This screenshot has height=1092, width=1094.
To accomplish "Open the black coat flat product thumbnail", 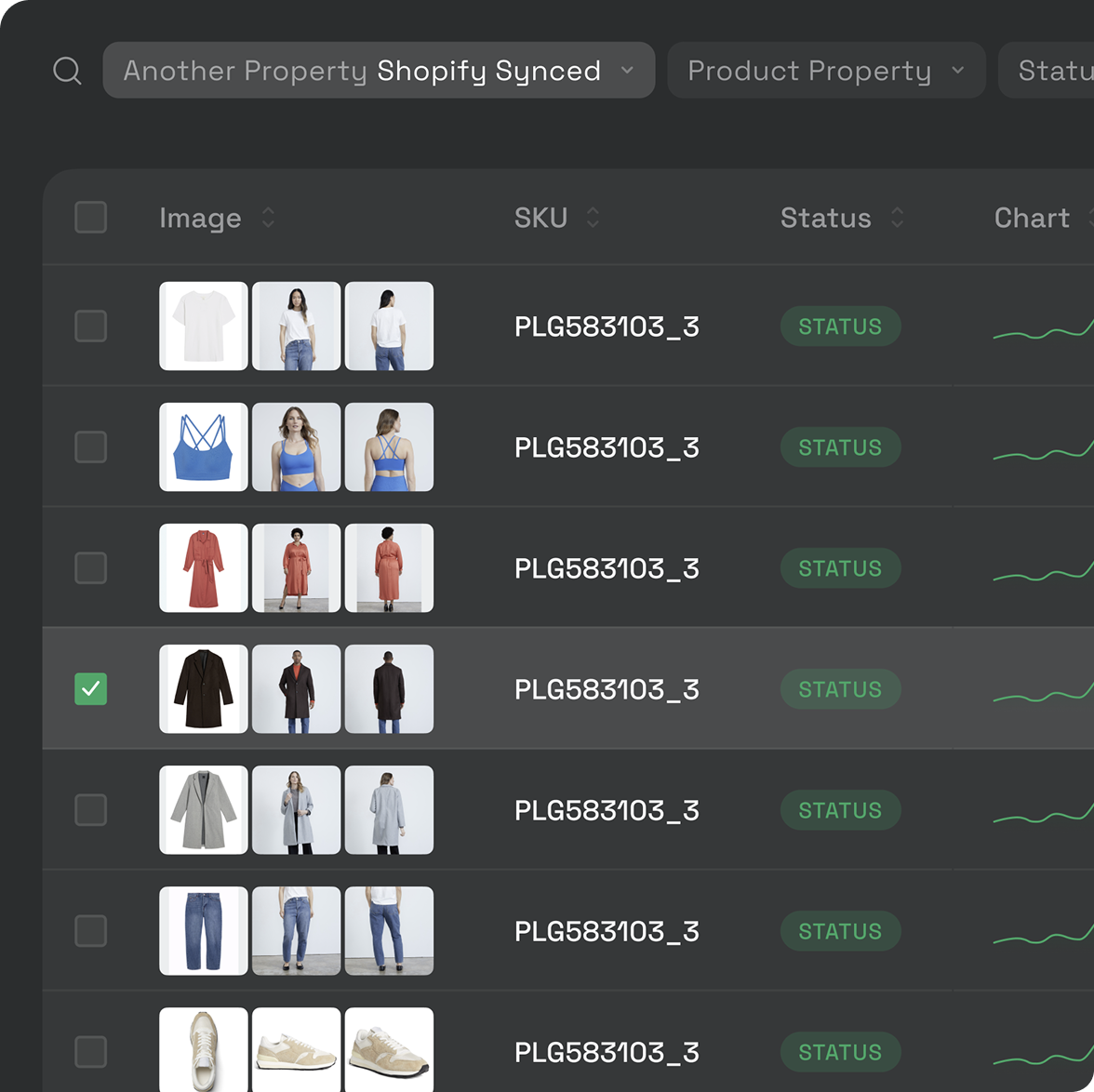I will coord(204,688).
